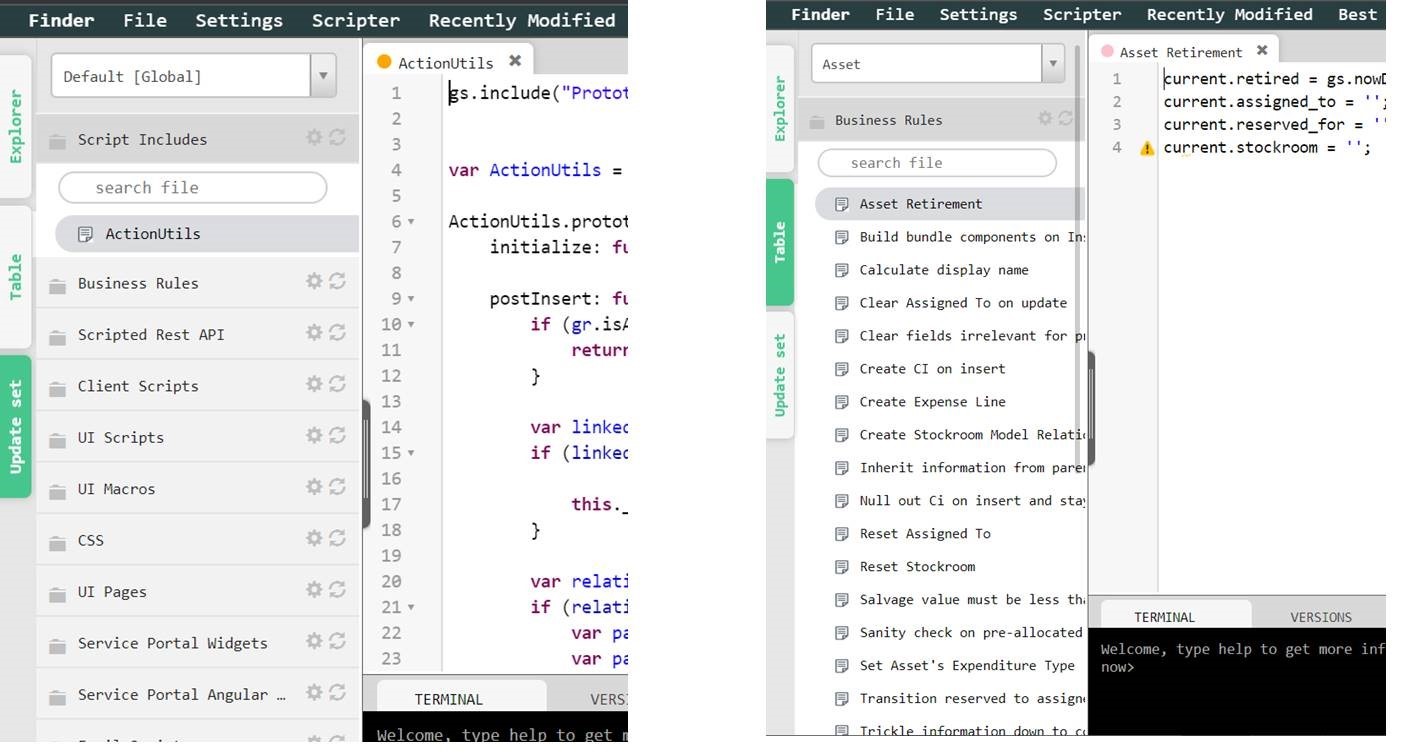Image resolution: width=1409 pixels, height=754 pixels.
Task: Collapse the code fold at line 6
Action: click(411, 222)
